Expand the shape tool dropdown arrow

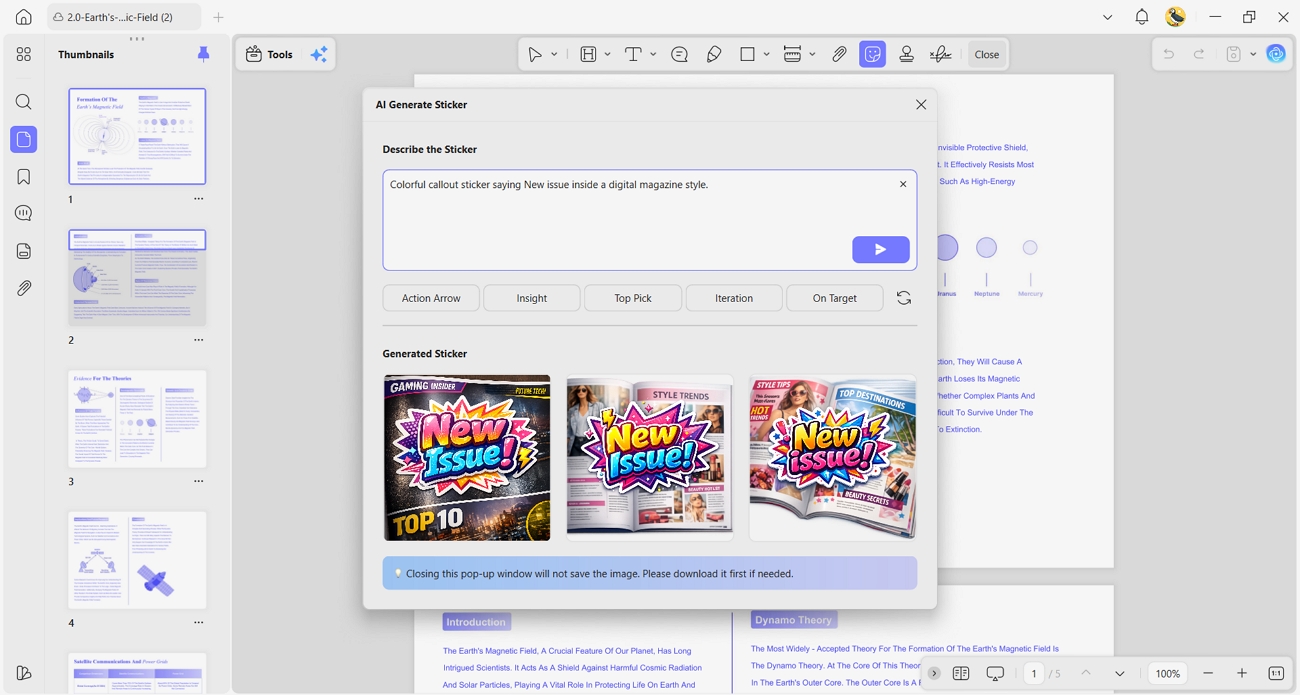pos(766,54)
